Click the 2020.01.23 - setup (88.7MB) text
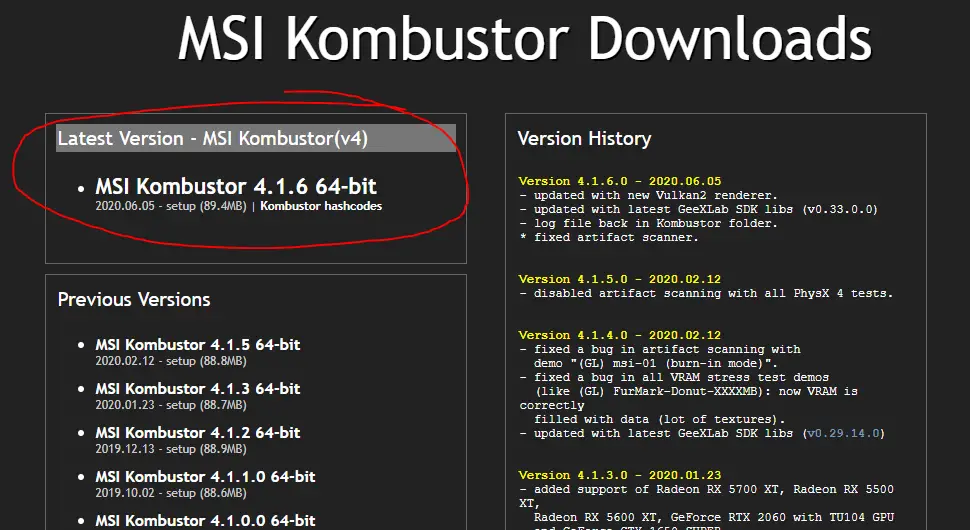Screen dimensions: 970x530 tap(171, 405)
